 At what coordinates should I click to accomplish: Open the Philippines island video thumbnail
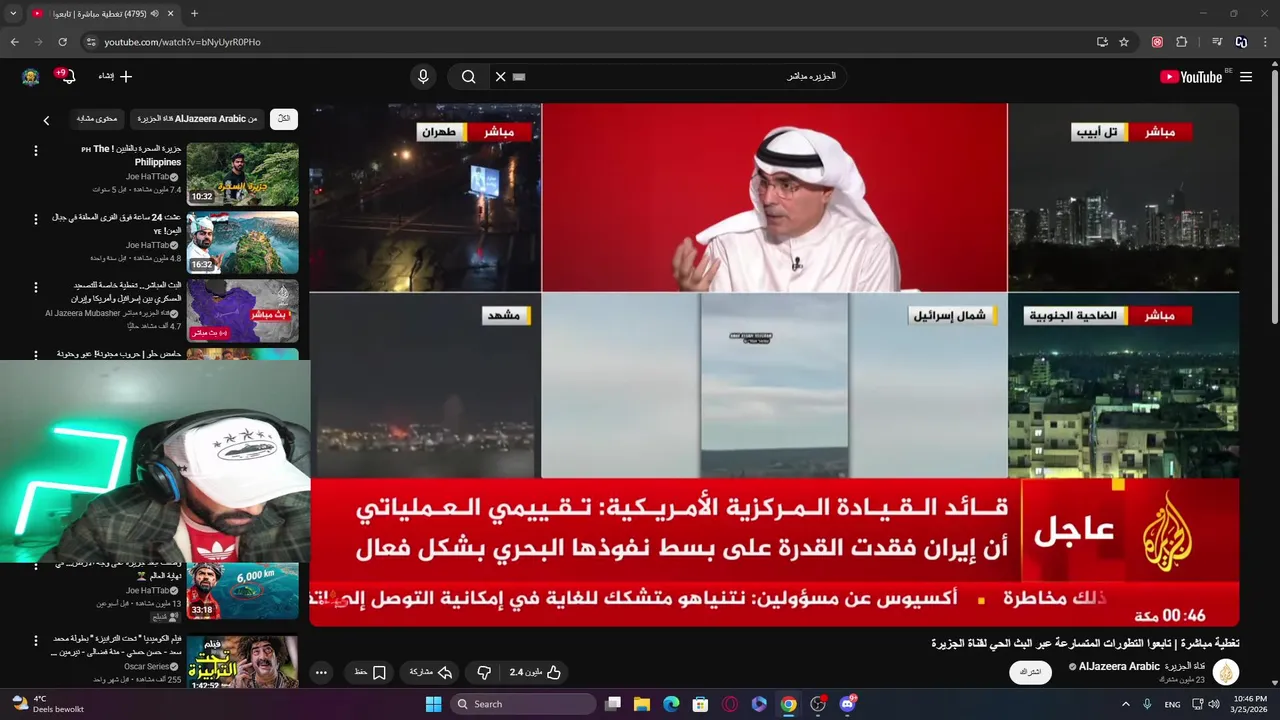tap(243, 174)
